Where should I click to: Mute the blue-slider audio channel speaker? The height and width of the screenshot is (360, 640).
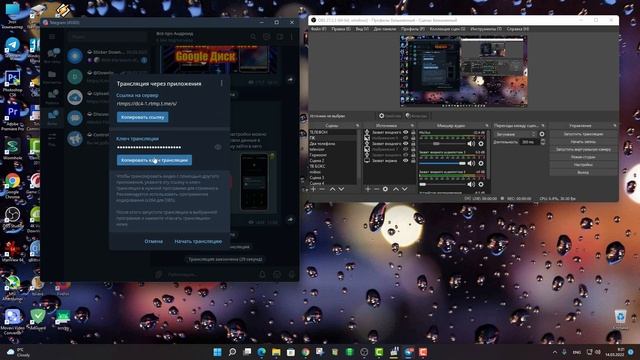[471, 163]
